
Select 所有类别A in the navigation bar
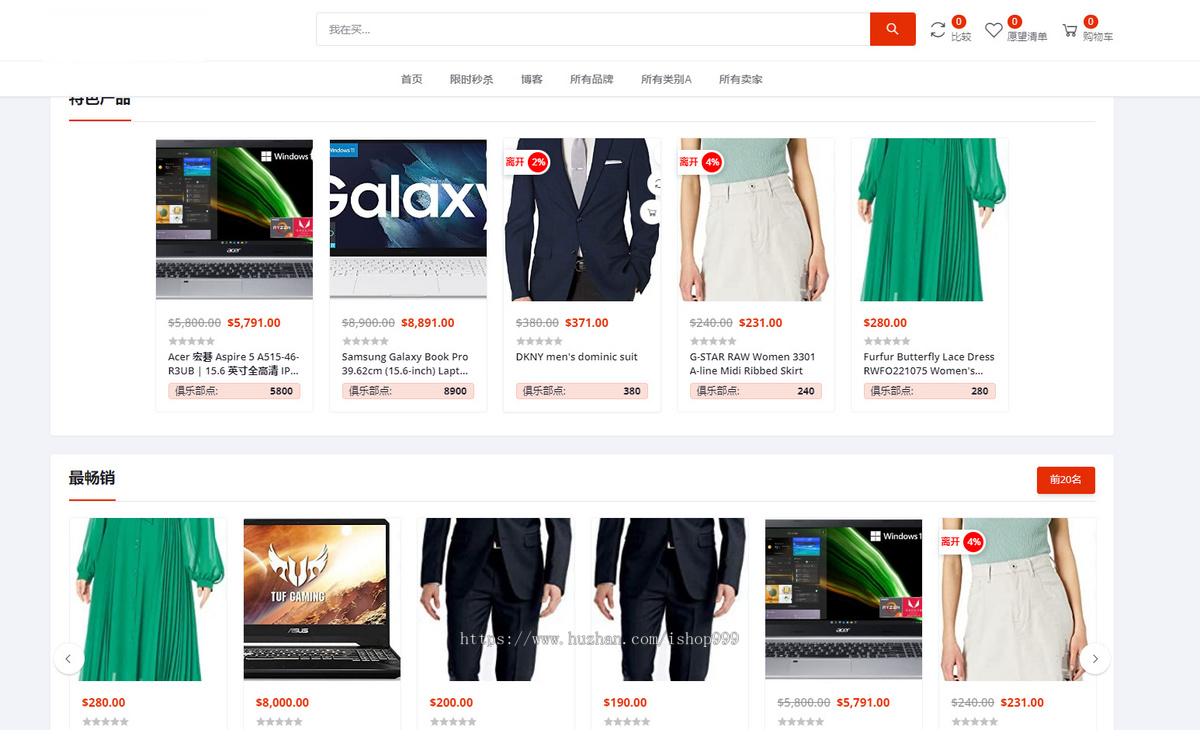[666, 79]
